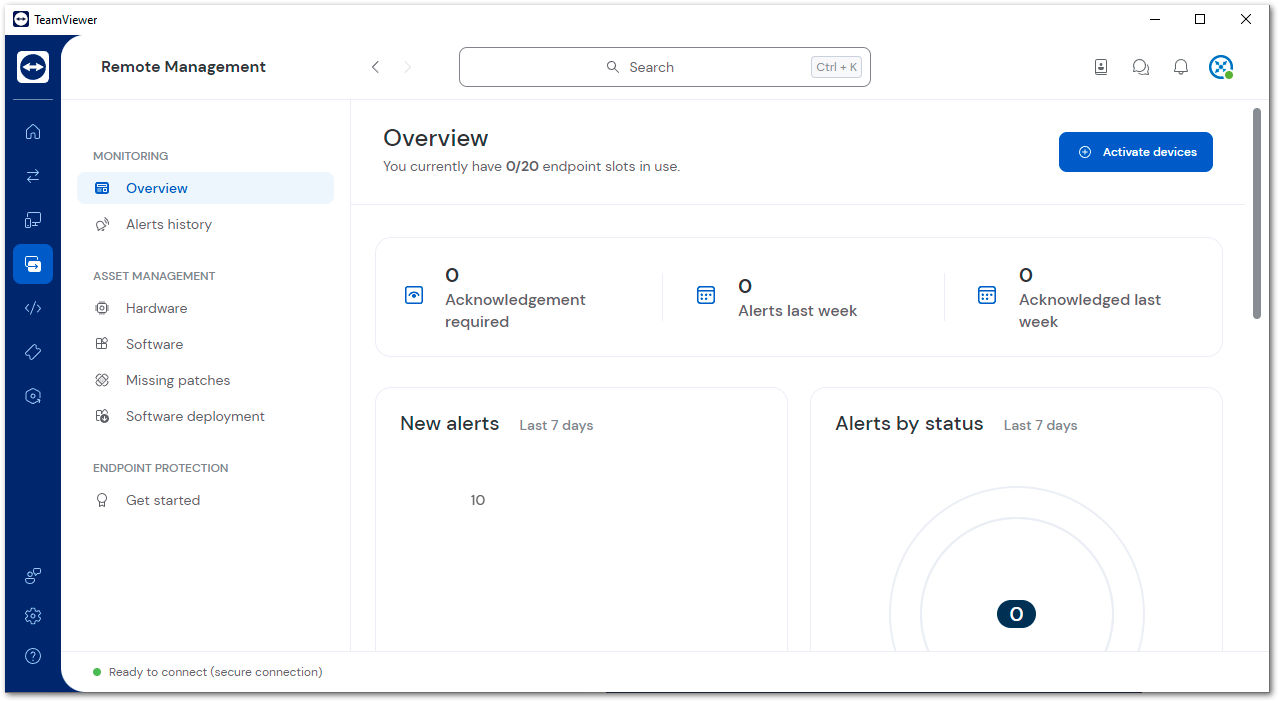Open the Software page under Asset Management
Screen dimensions: 1279x702
[x=154, y=344]
